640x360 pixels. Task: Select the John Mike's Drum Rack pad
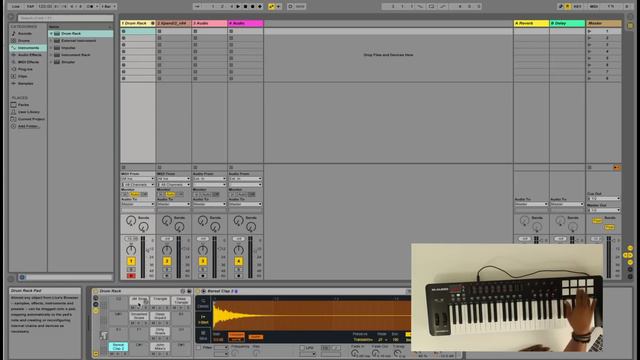(x=160, y=347)
